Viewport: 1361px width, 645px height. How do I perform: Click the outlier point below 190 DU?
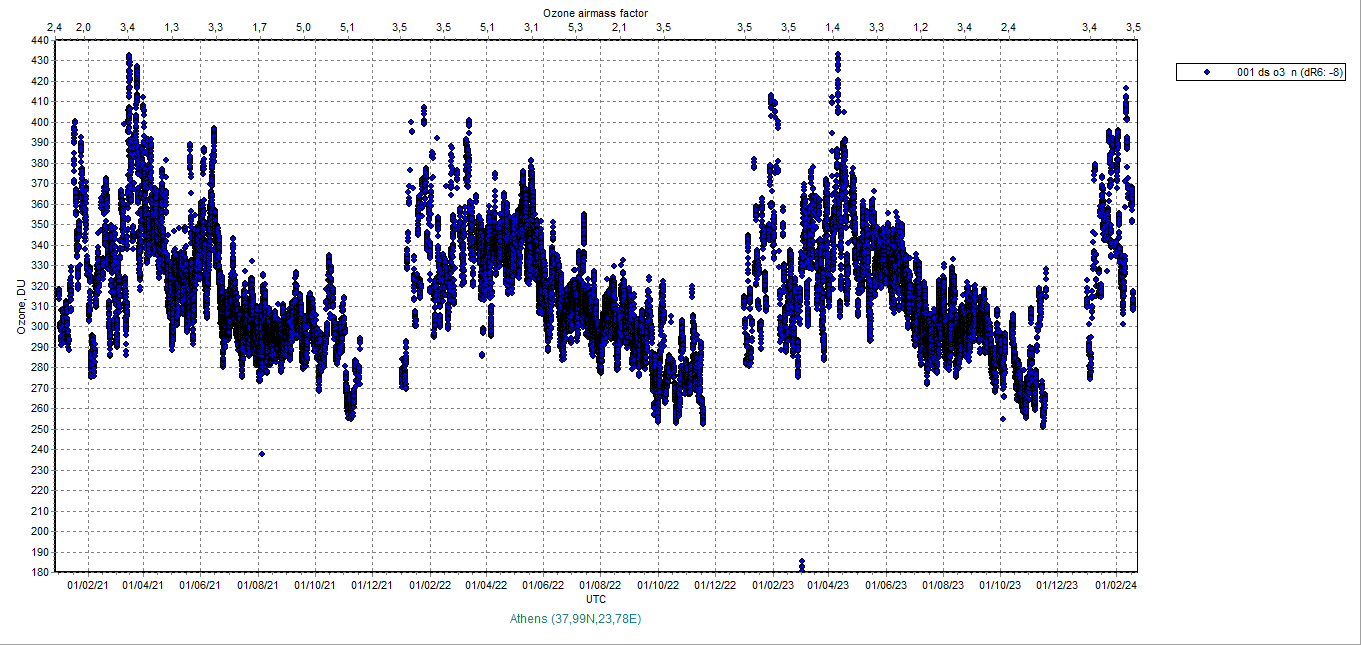pyautogui.click(x=800, y=561)
